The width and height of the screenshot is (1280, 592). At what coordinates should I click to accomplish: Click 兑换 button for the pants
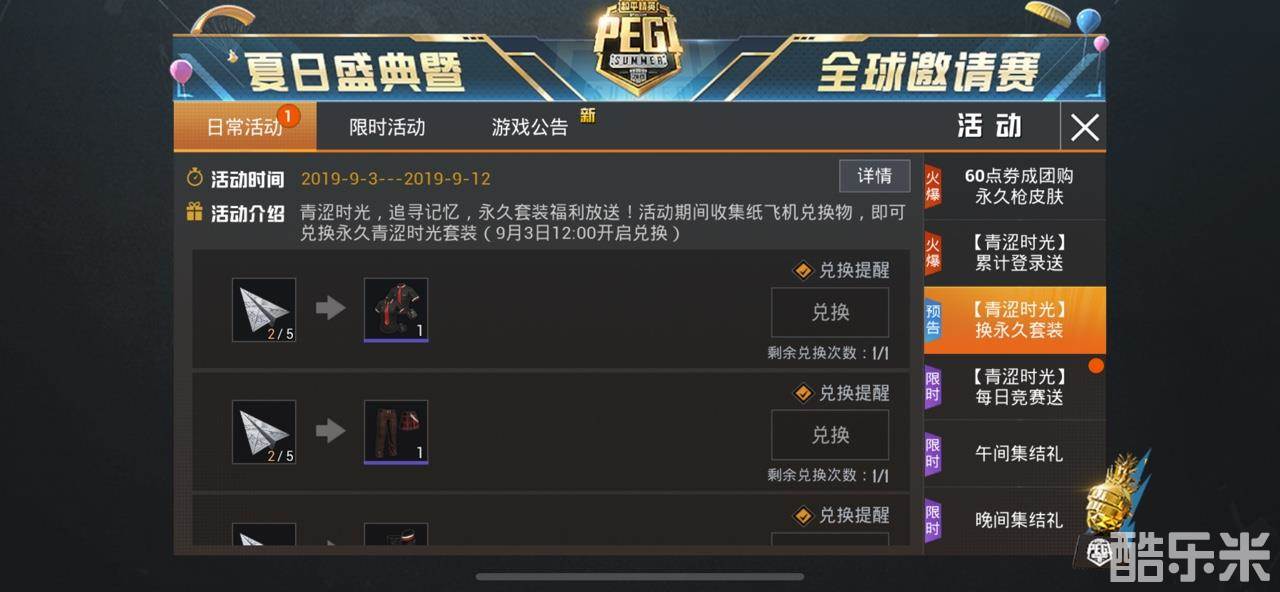(830, 435)
